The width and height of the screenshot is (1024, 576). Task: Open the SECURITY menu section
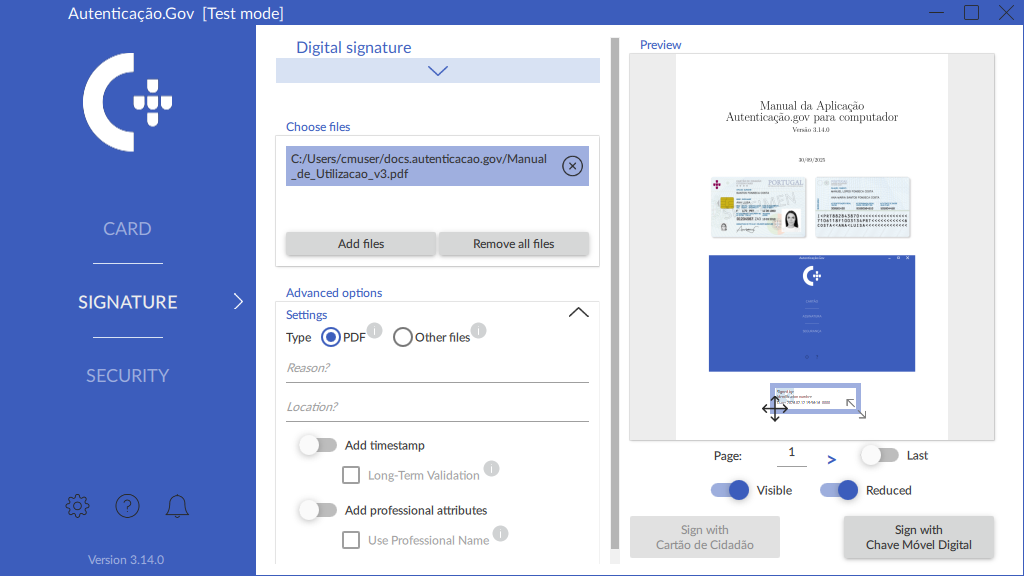(x=127, y=376)
